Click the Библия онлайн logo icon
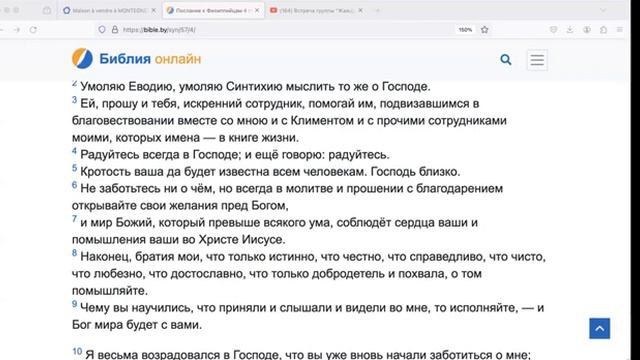The width and height of the screenshot is (640, 360). pos(82,58)
